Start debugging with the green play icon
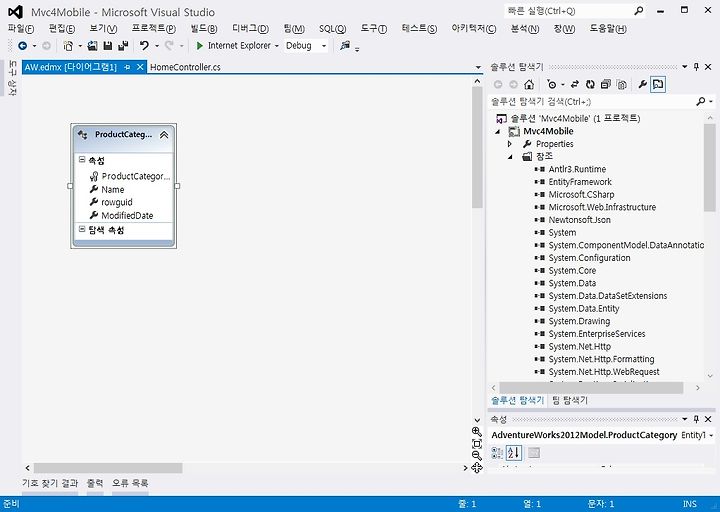Viewport: 720px width, 512px height. pyautogui.click(x=199, y=46)
